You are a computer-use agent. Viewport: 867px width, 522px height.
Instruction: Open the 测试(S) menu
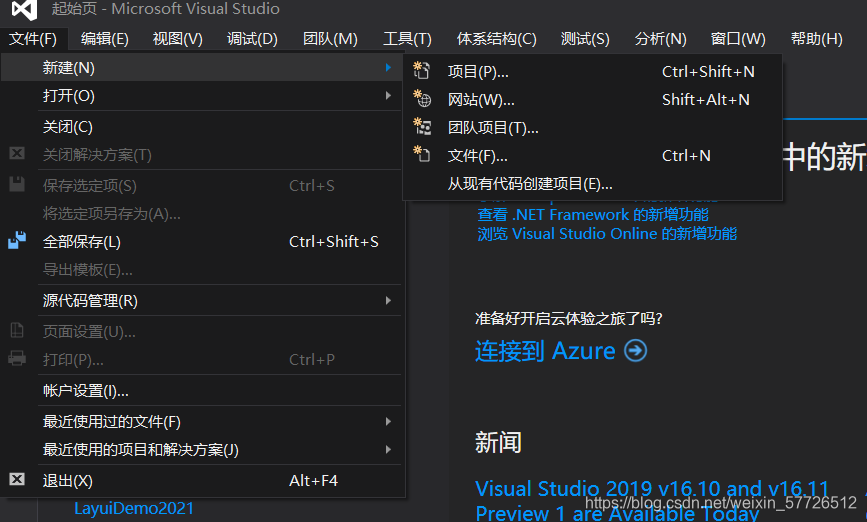(x=585, y=39)
